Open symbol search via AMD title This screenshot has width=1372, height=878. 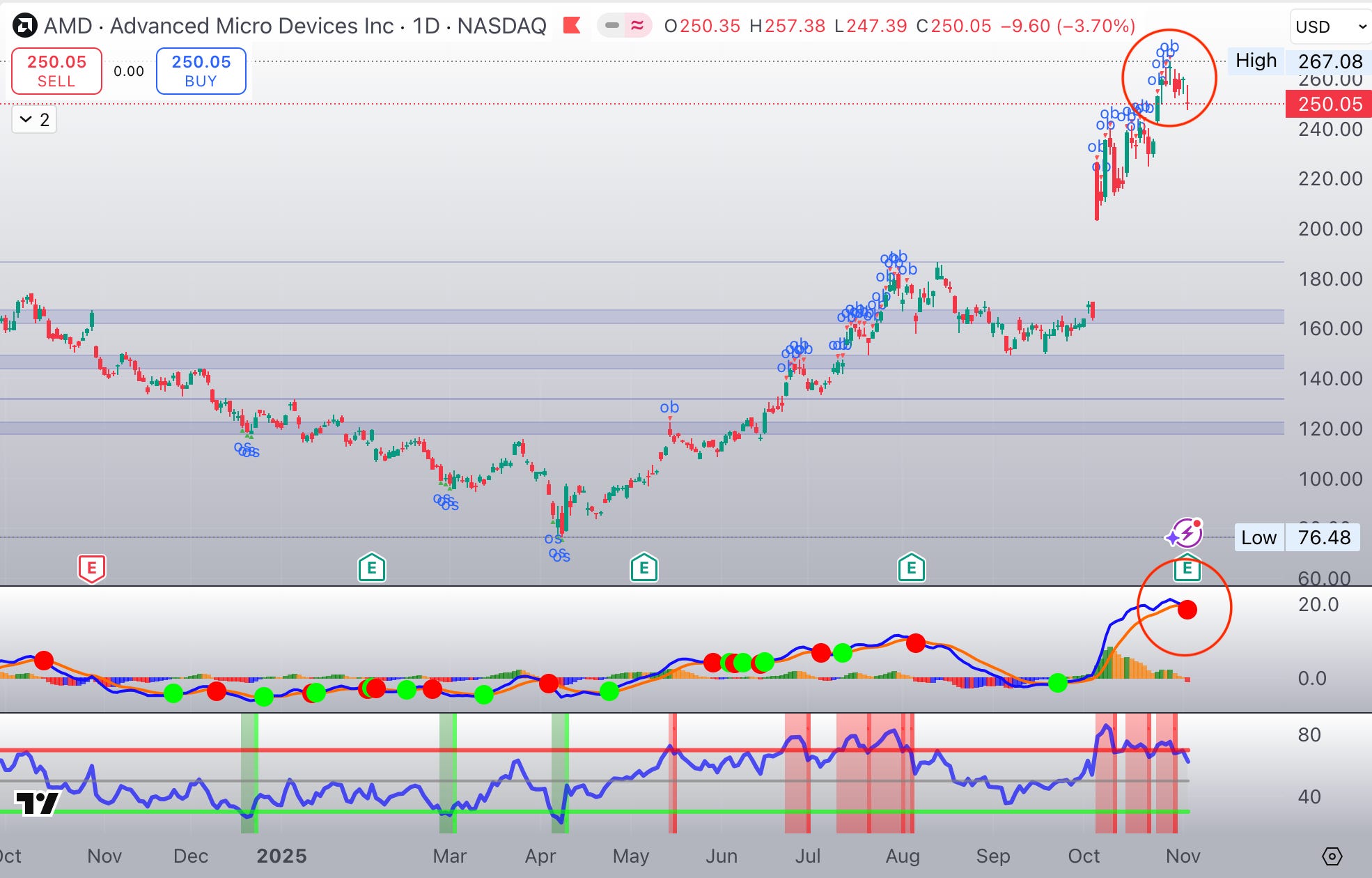(295, 26)
